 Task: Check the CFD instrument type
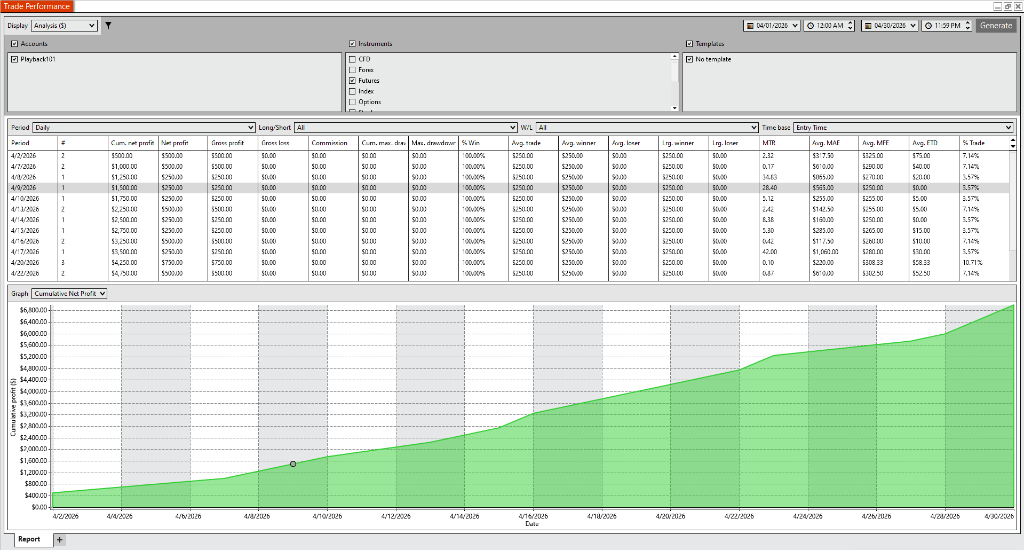click(x=353, y=59)
